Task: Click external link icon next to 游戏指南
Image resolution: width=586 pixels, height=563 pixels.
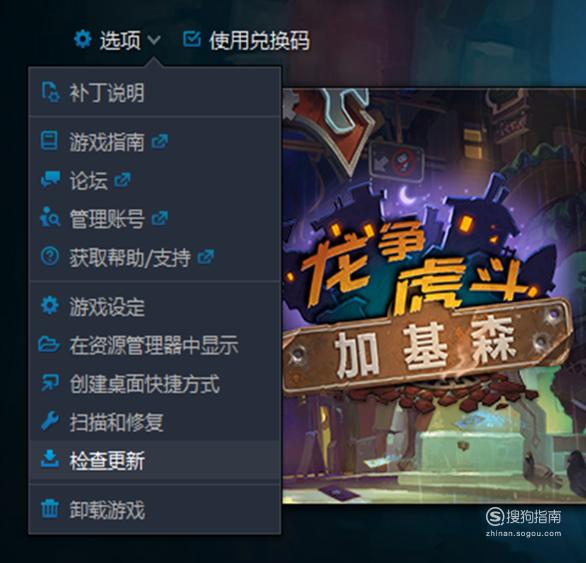Action: [x=160, y=141]
